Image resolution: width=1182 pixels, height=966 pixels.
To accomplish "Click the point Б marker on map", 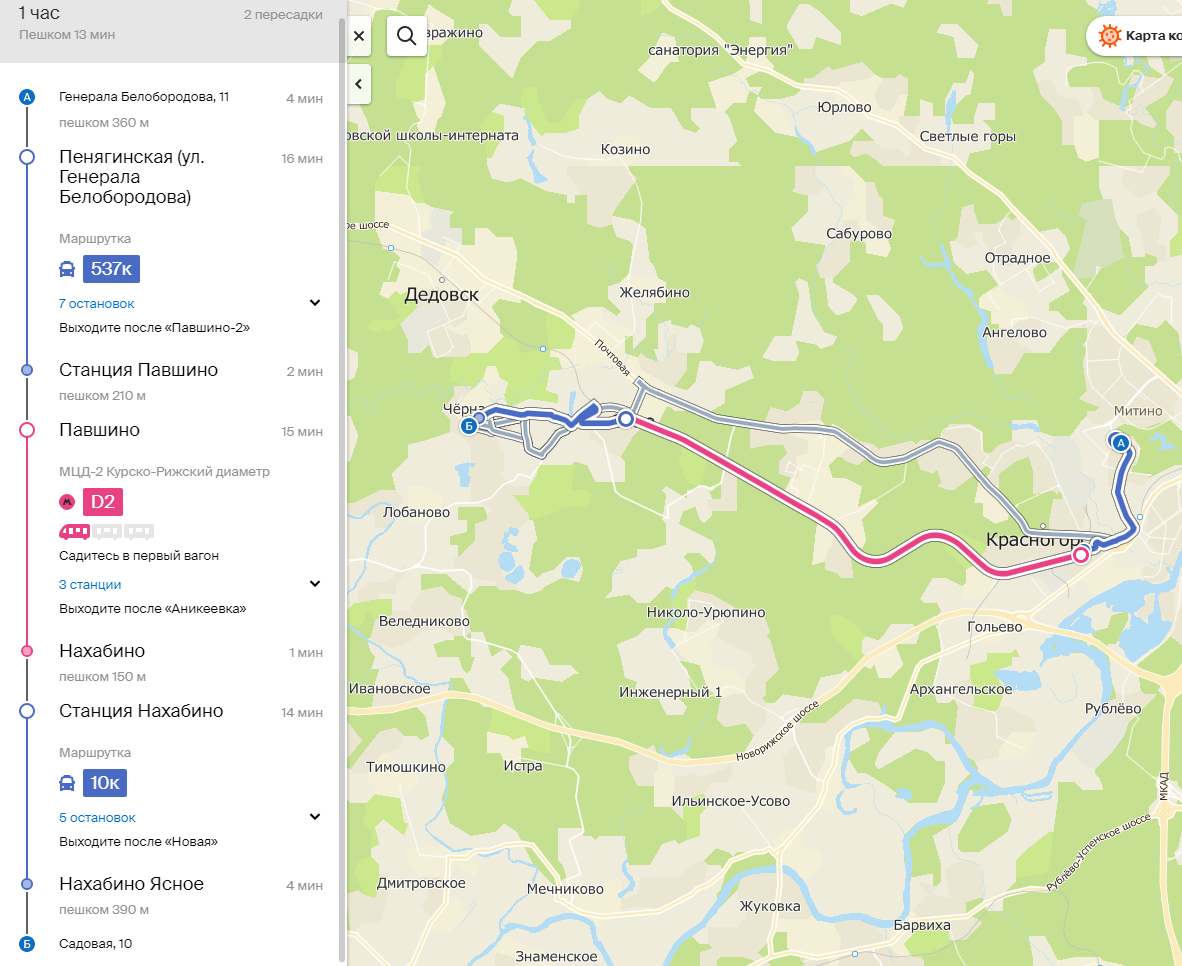I will coord(469,426).
